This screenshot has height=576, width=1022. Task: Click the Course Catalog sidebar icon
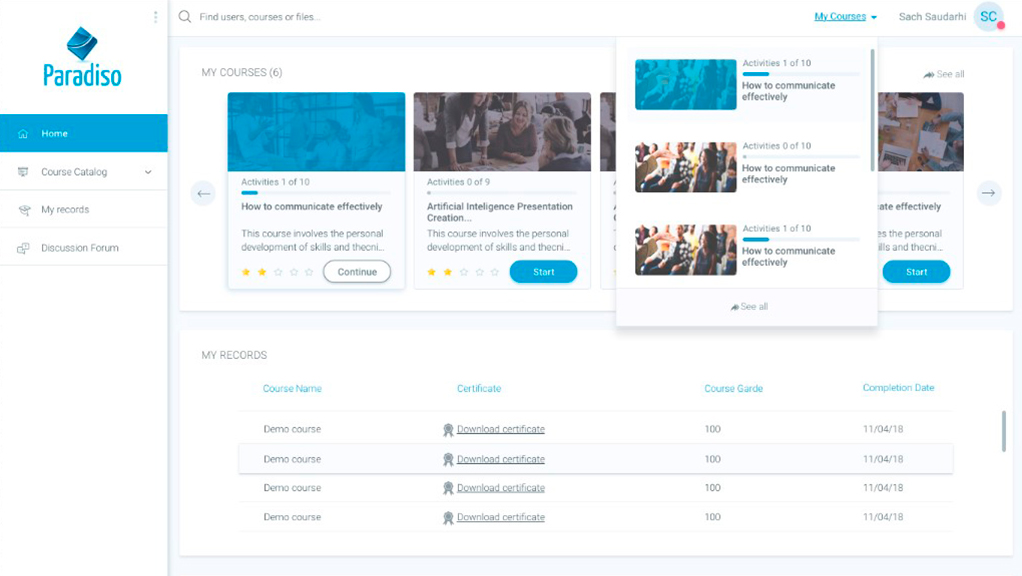23,172
